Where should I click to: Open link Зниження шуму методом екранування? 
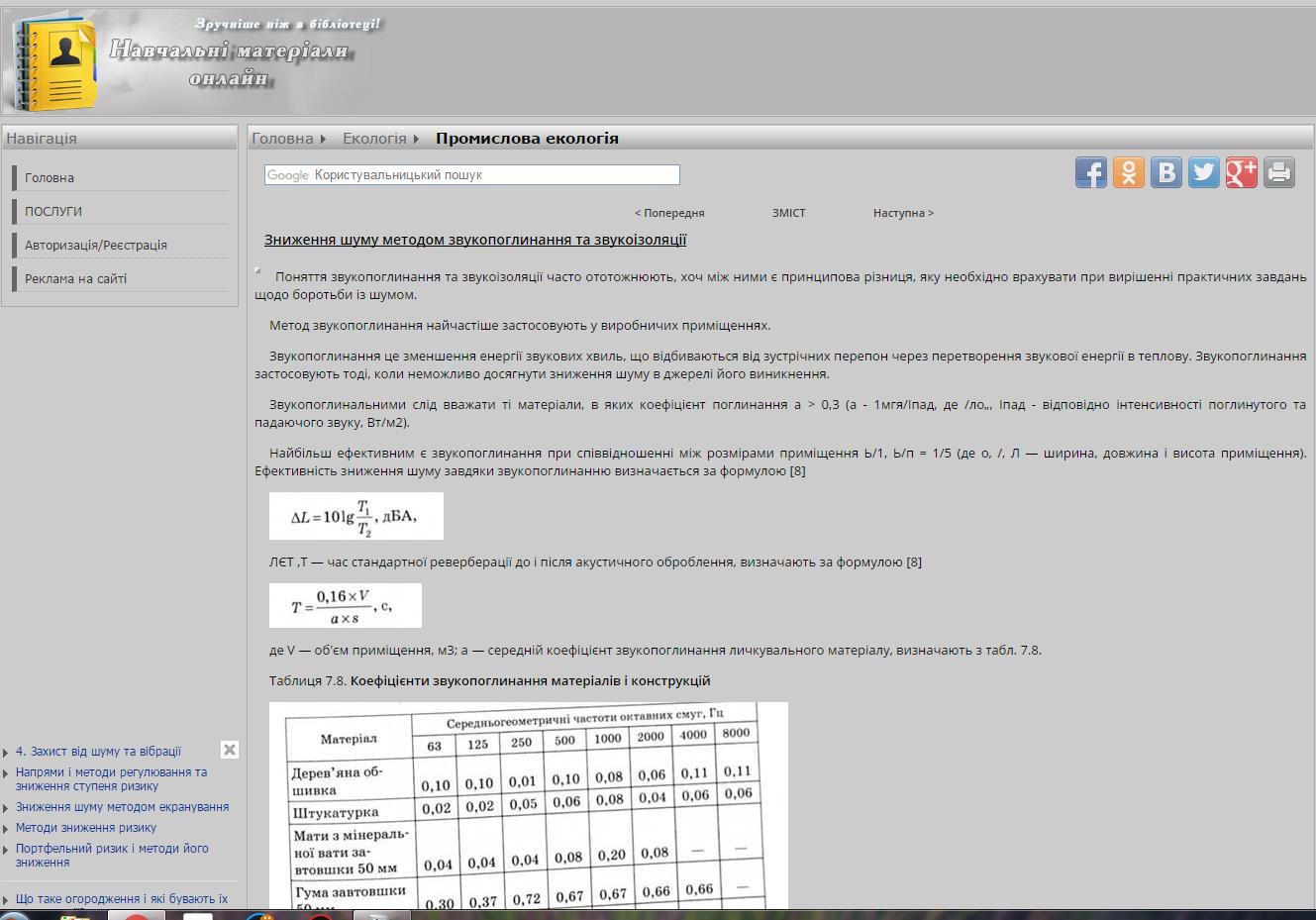click(122, 807)
